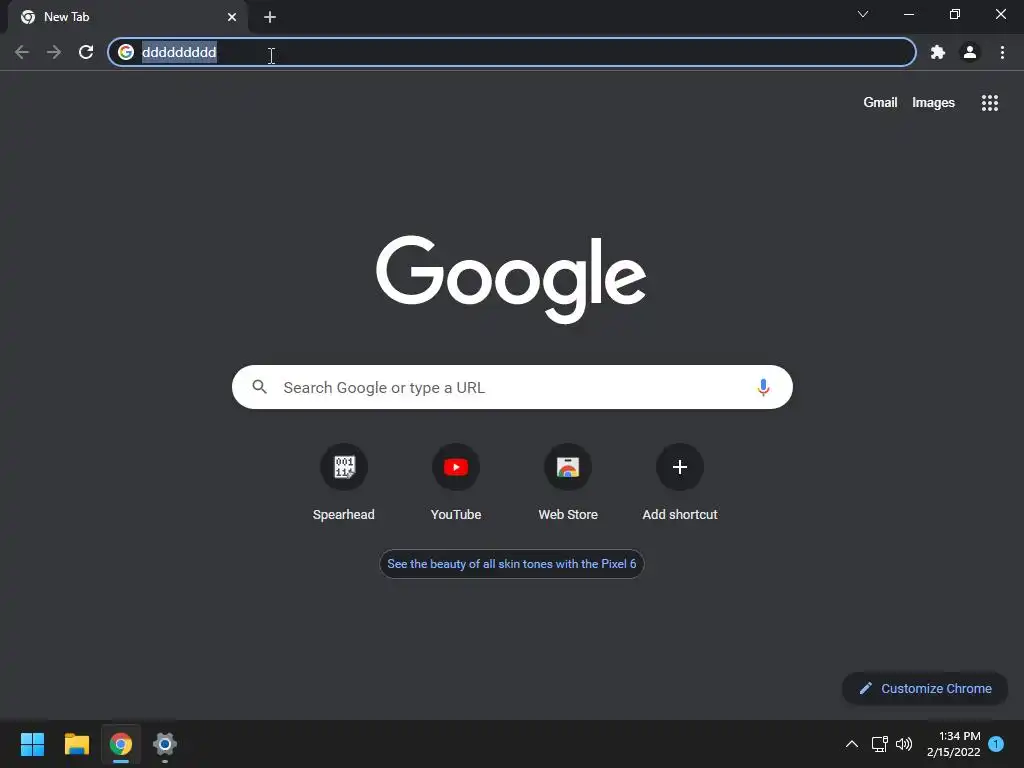The height and width of the screenshot is (768, 1024).
Task: Go back to previous page
Action: pyautogui.click(x=22, y=52)
